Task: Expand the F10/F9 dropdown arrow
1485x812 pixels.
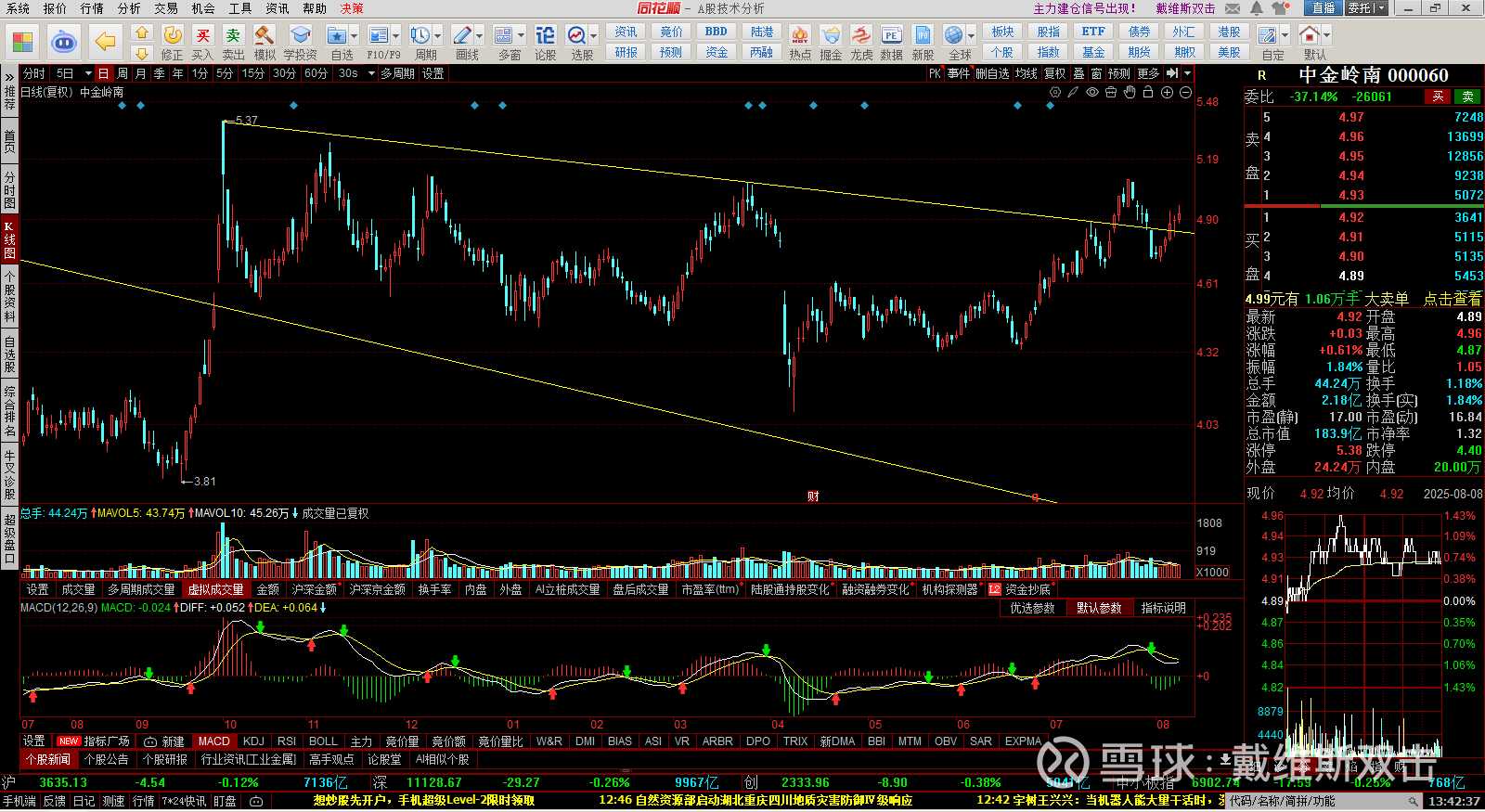Action: (395, 35)
